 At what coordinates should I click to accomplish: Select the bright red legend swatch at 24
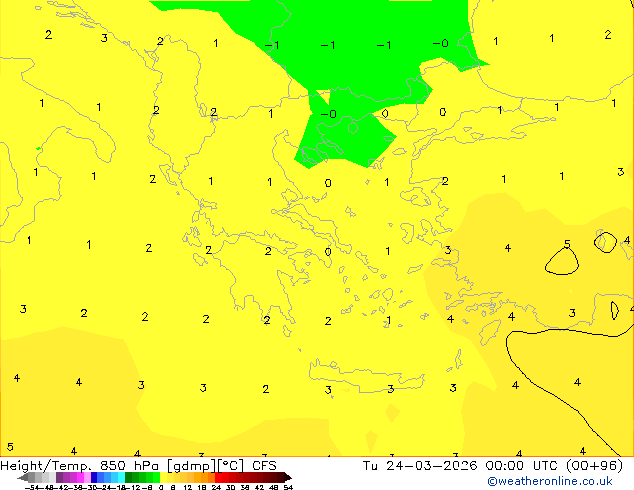click(x=218, y=478)
